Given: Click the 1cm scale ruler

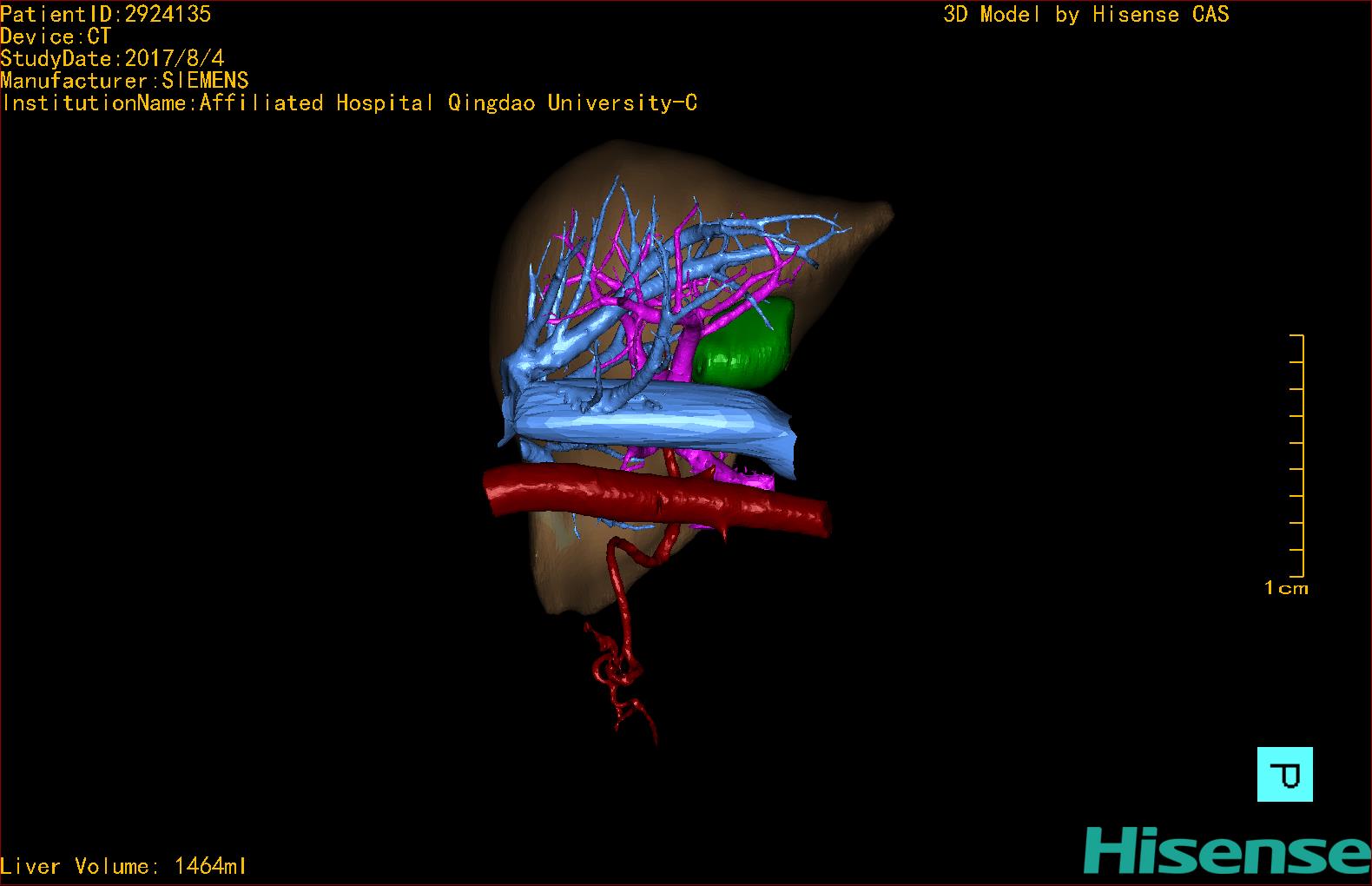Looking at the screenshot, I should (1296, 455).
